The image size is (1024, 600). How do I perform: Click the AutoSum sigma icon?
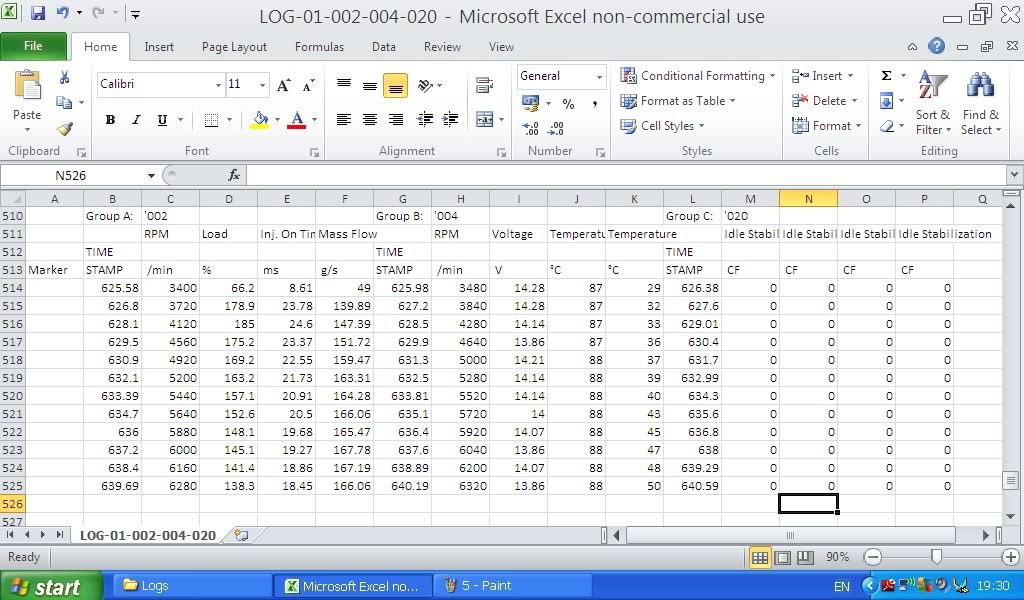pos(886,76)
